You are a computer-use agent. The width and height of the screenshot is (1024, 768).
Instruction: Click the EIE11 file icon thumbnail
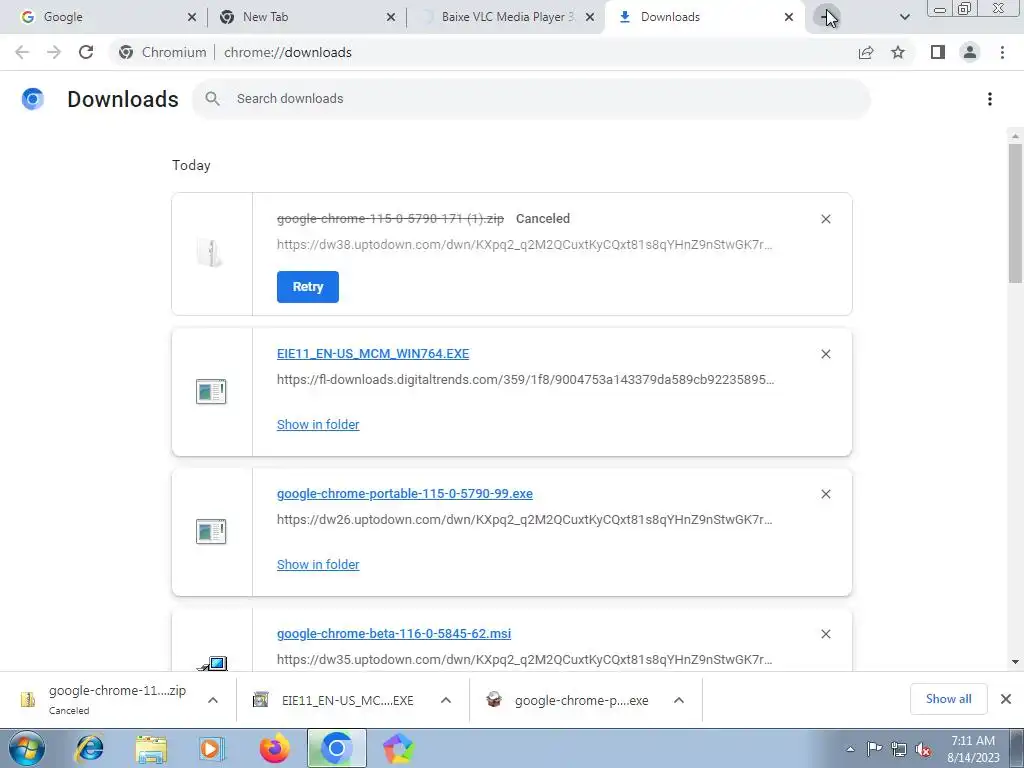pos(211,392)
